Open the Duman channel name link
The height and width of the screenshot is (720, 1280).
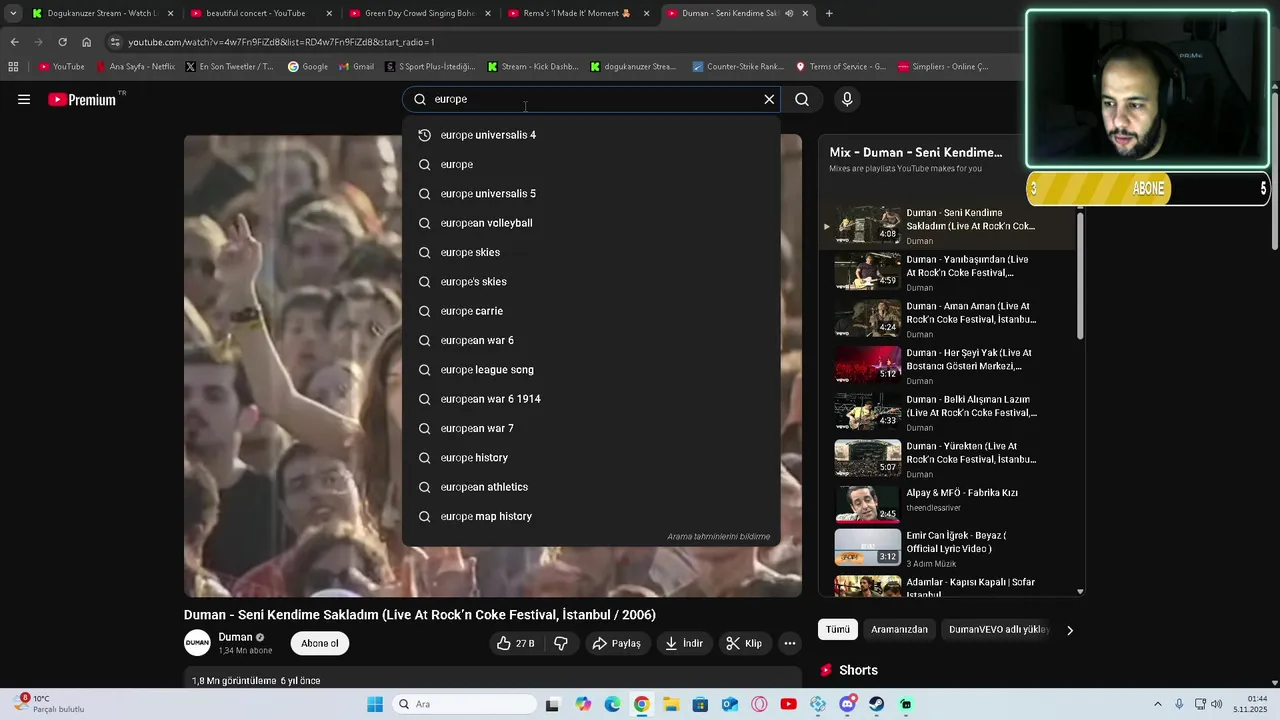pyautogui.click(x=235, y=637)
